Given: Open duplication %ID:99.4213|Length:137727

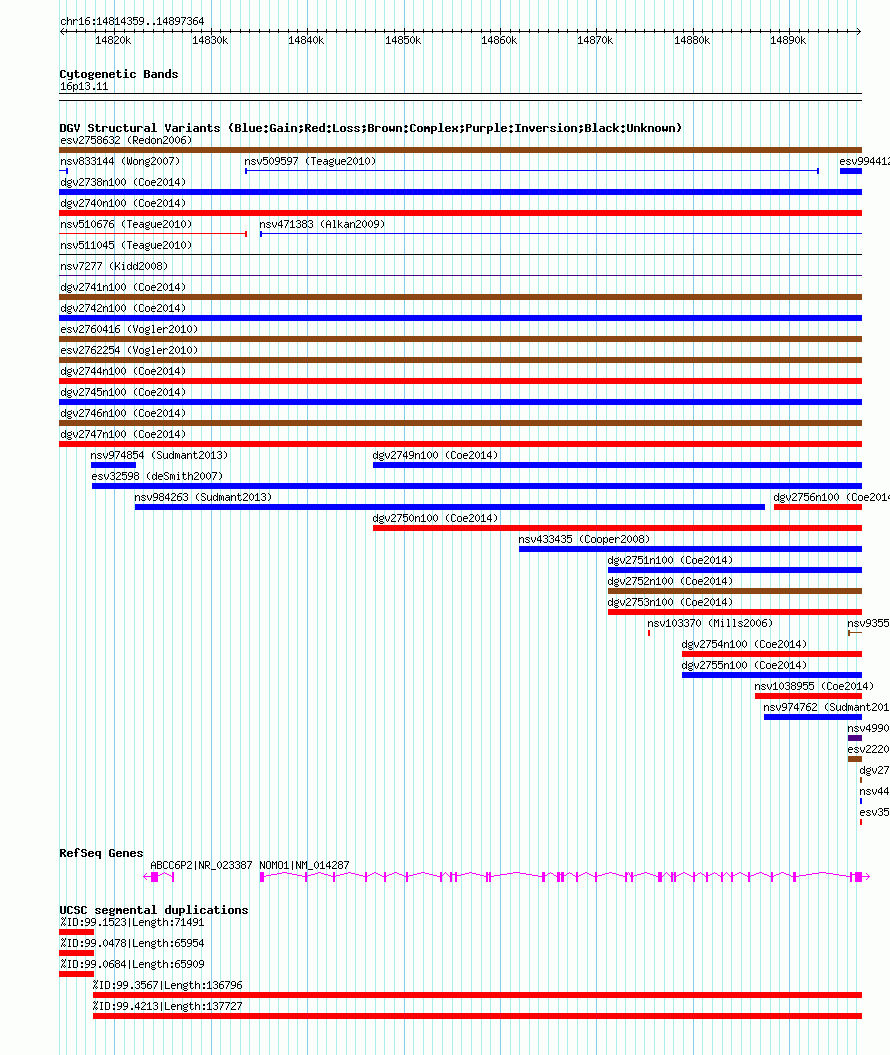Looking at the screenshot, I should pyautogui.click(x=168, y=1007).
